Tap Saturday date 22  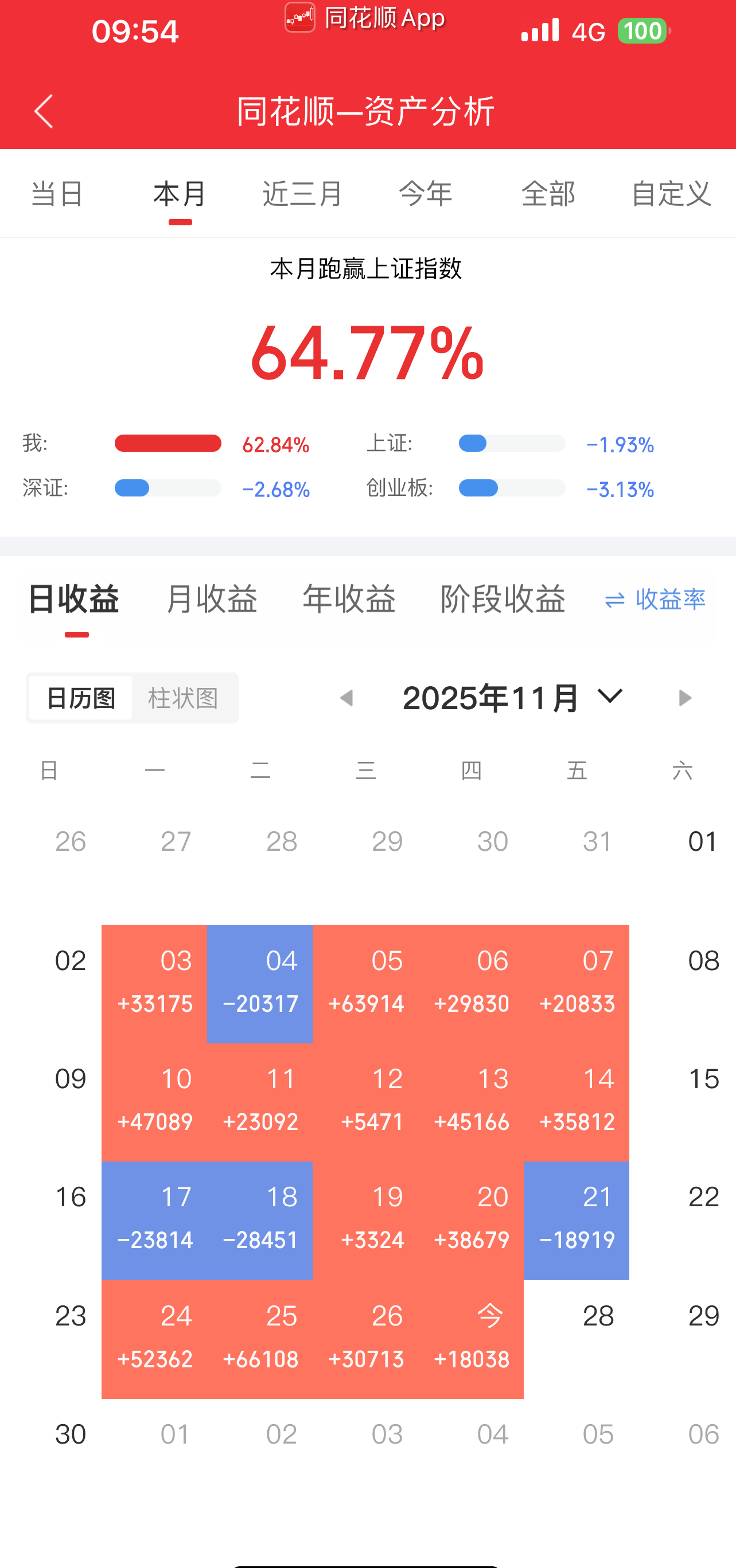[704, 1197]
